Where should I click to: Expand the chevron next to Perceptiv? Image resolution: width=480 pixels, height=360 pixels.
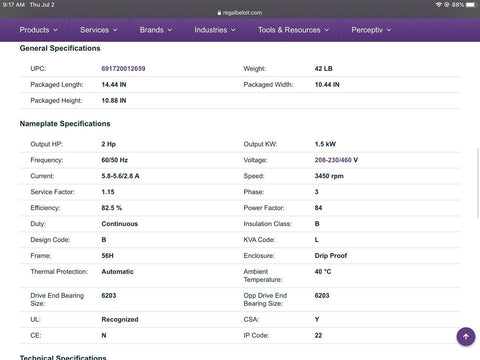tap(389, 30)
